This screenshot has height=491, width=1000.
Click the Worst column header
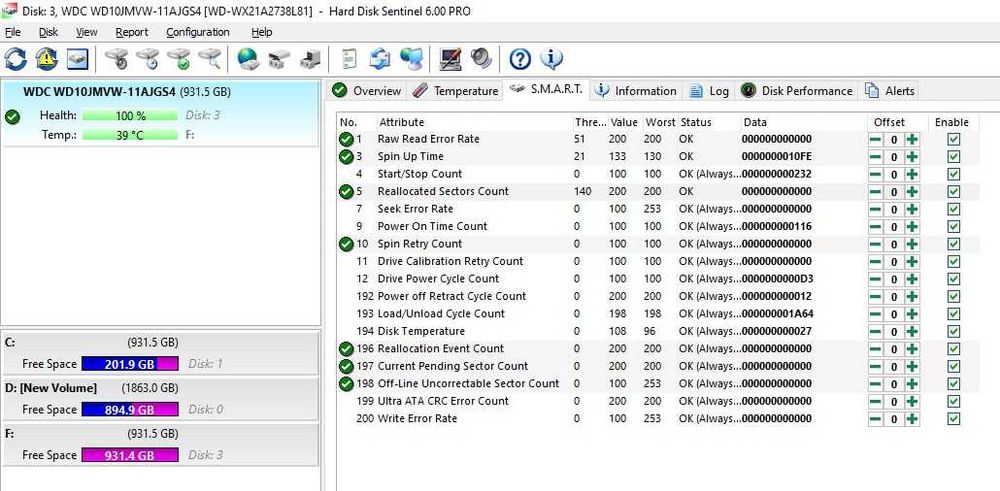tap(660, 122)
